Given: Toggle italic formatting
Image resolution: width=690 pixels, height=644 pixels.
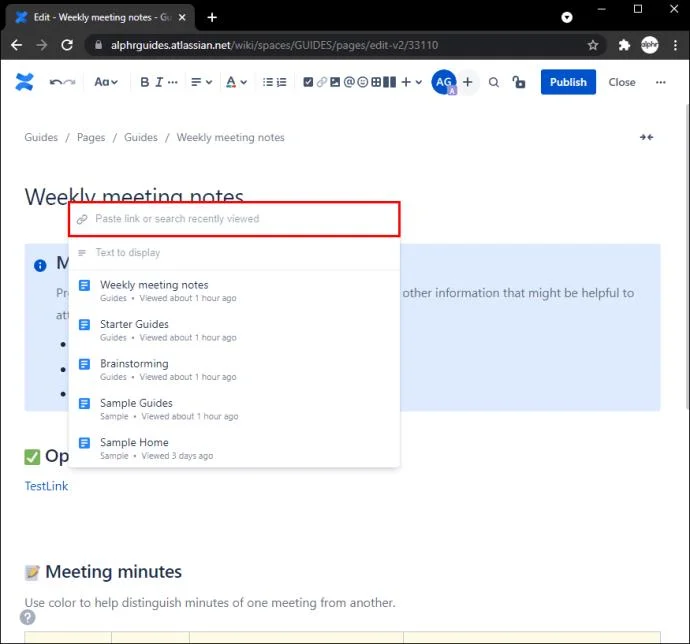Looking at the screenshot, I should [159, 82].
